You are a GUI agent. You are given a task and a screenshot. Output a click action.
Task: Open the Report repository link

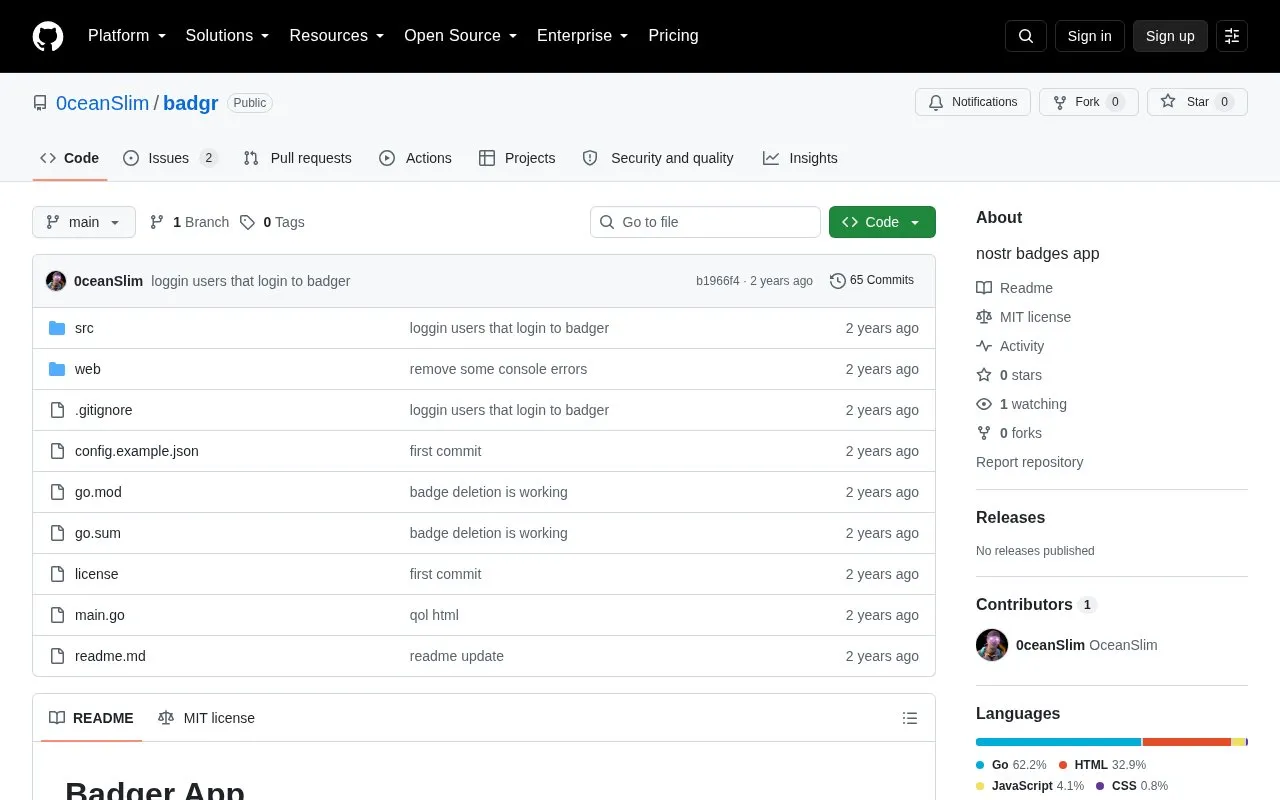1029,462
